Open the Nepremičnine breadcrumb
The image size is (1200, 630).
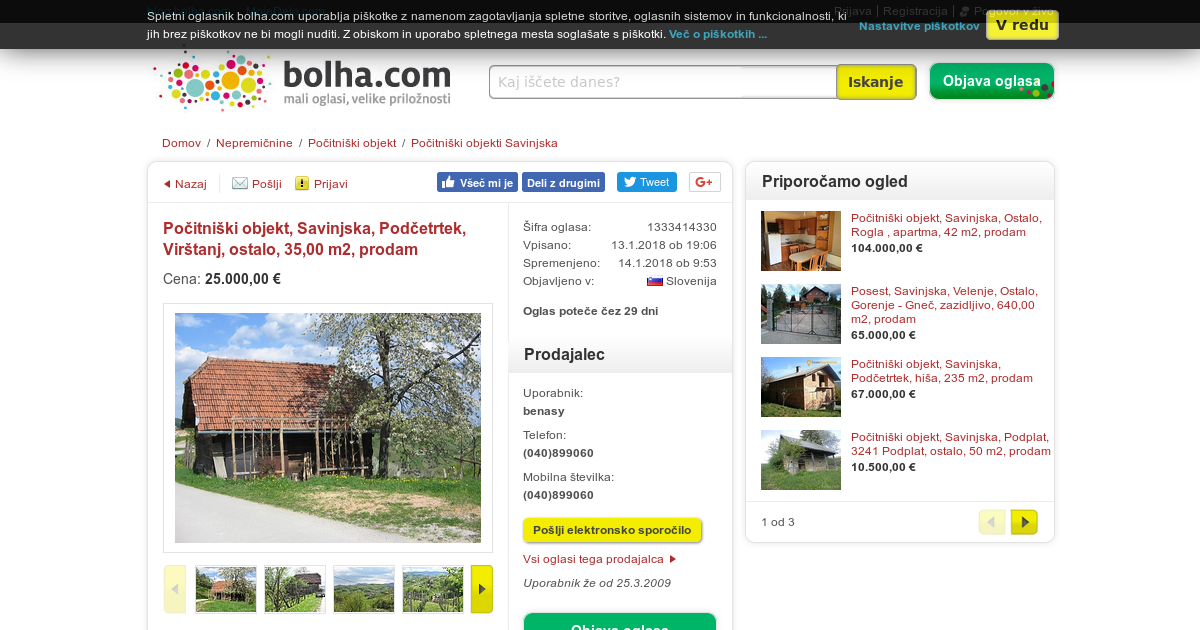(x=255, y=143)
